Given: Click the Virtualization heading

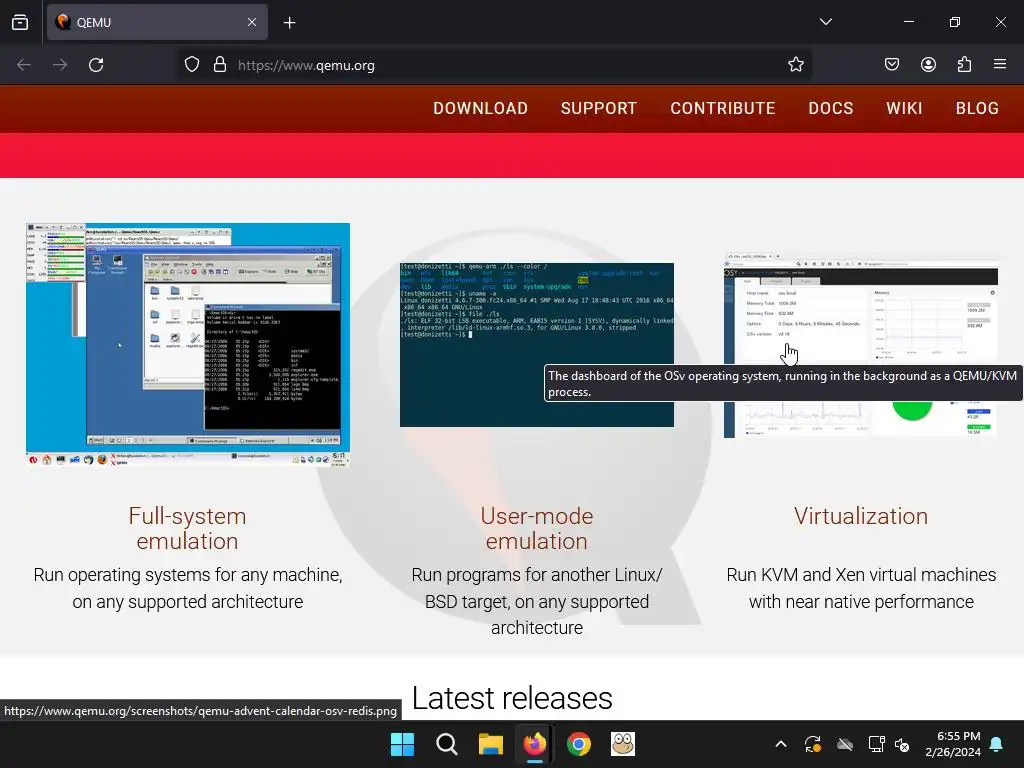Looking at the screenshot, I should tap(861, 516).
